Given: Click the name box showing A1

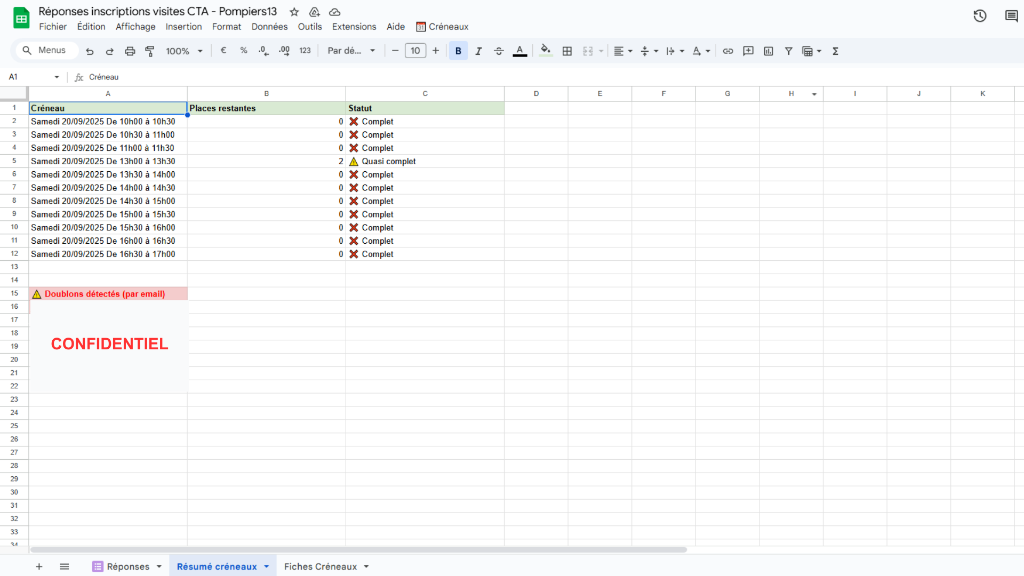Looking at the screenshot, I should 29,77.
